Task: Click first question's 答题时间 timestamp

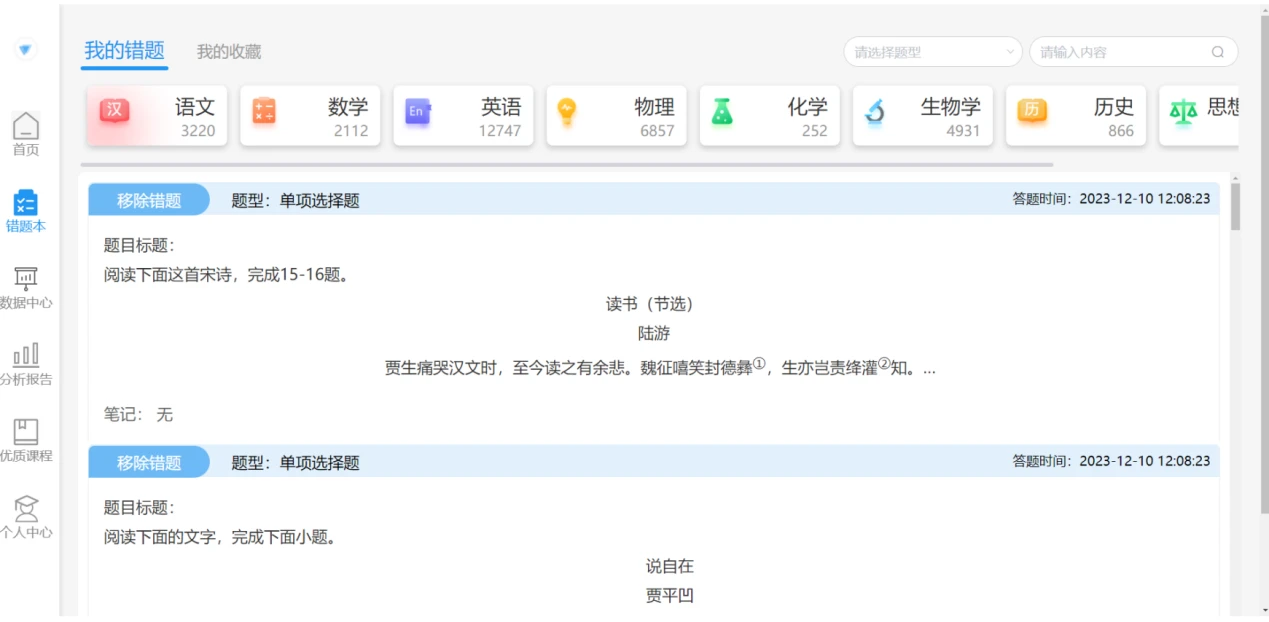Action: (1111, 199)
